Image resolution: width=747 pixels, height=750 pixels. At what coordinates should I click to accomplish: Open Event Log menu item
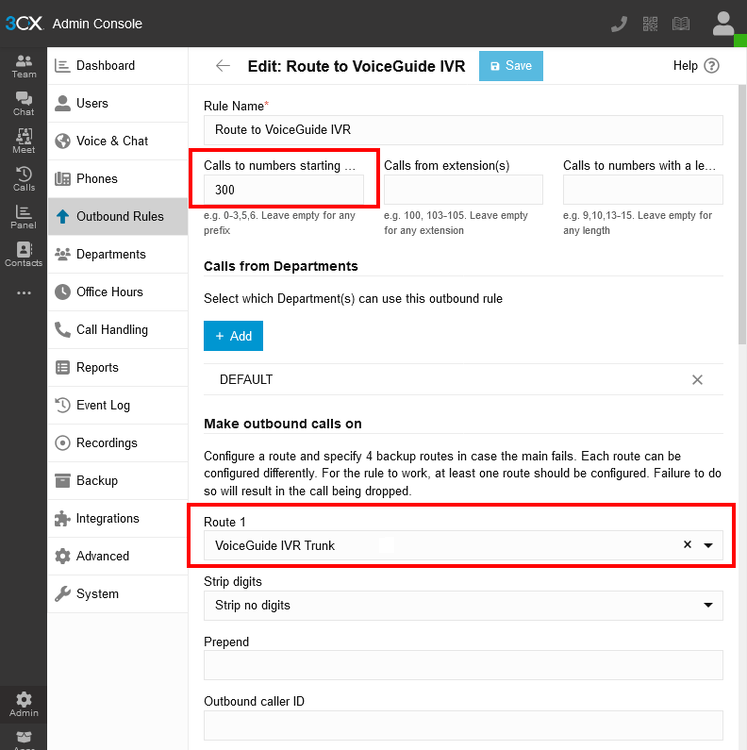coord(118,406)
